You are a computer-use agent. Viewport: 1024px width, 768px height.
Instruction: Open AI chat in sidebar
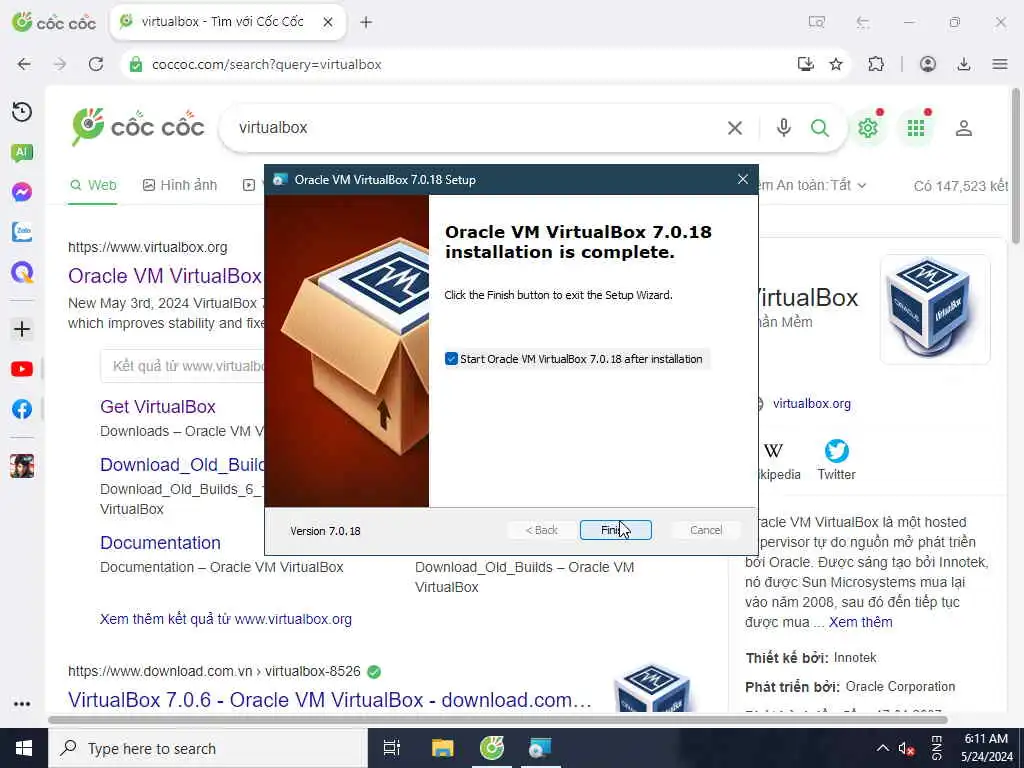click(x=22, y=153)
